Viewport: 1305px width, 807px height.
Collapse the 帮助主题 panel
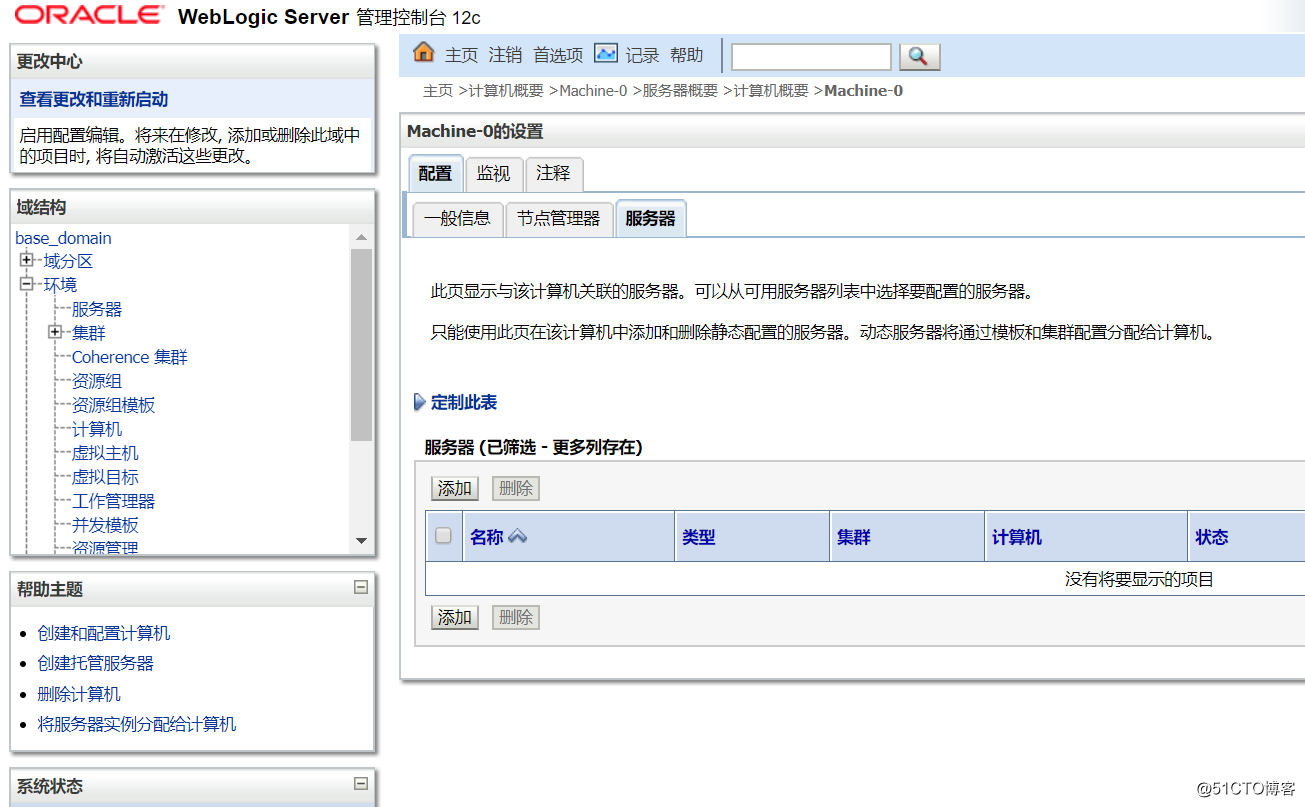(x=361, y=588)
